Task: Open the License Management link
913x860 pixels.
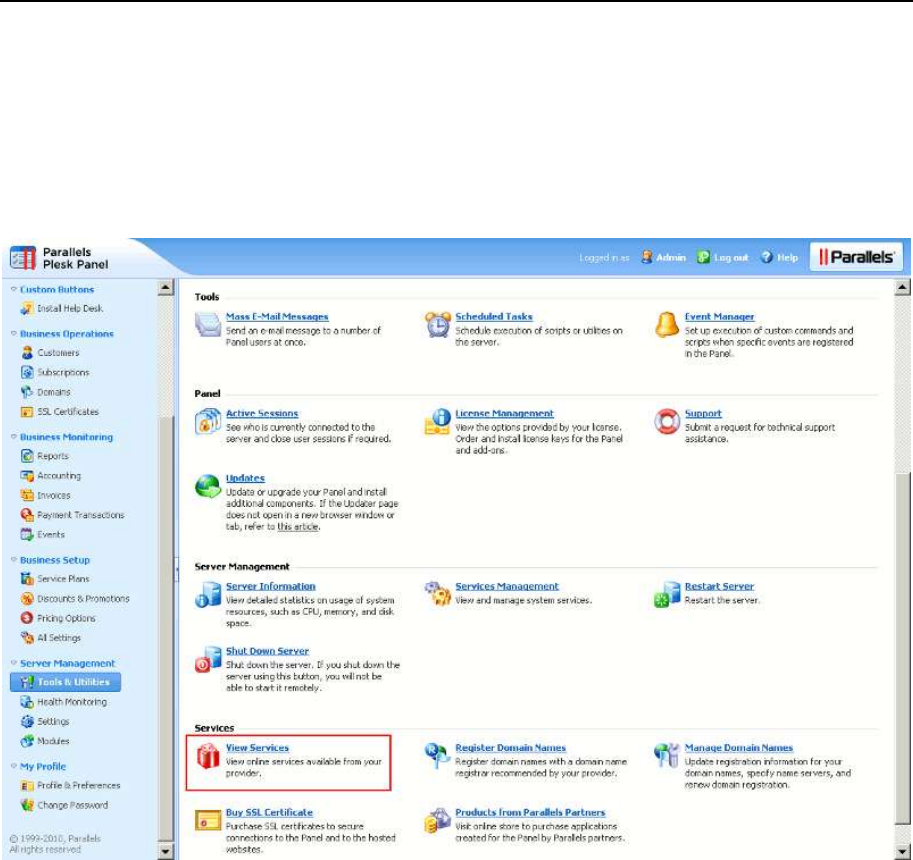Action: (x=504, y=413)
